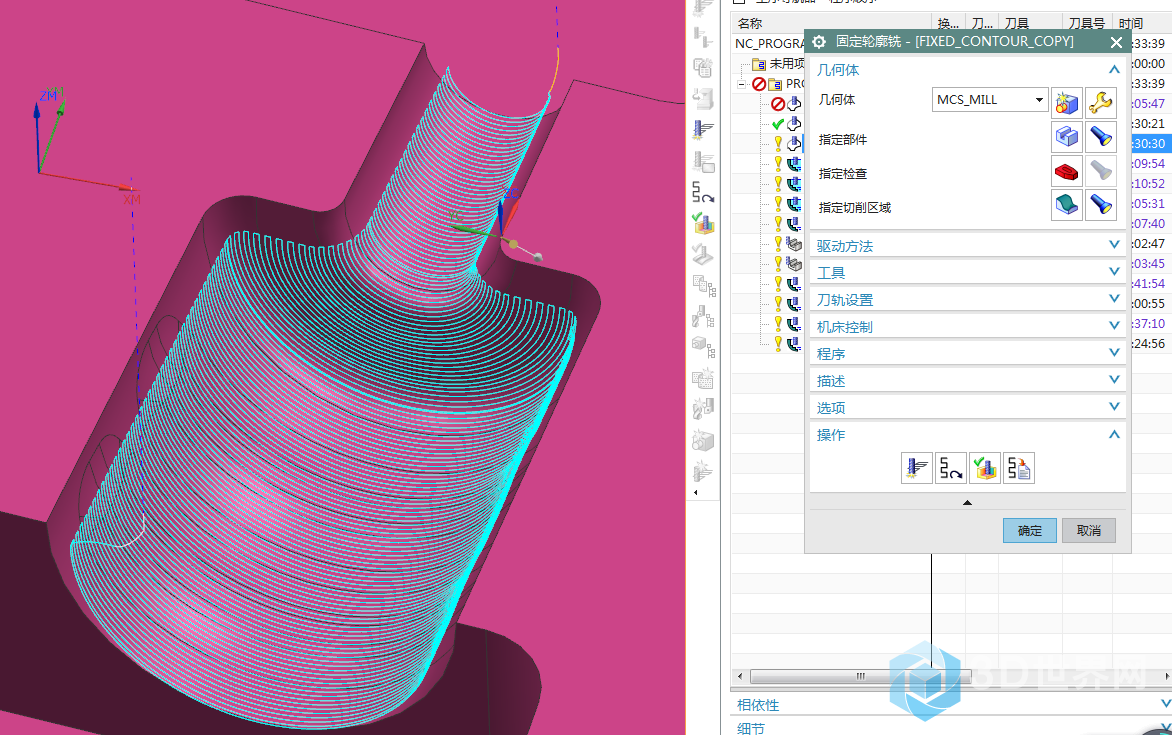1172x735 pixels.
Task: Click the black triangle above 确定 to shrink dialog
Action: pyautogui.click(x=967, y=502)
